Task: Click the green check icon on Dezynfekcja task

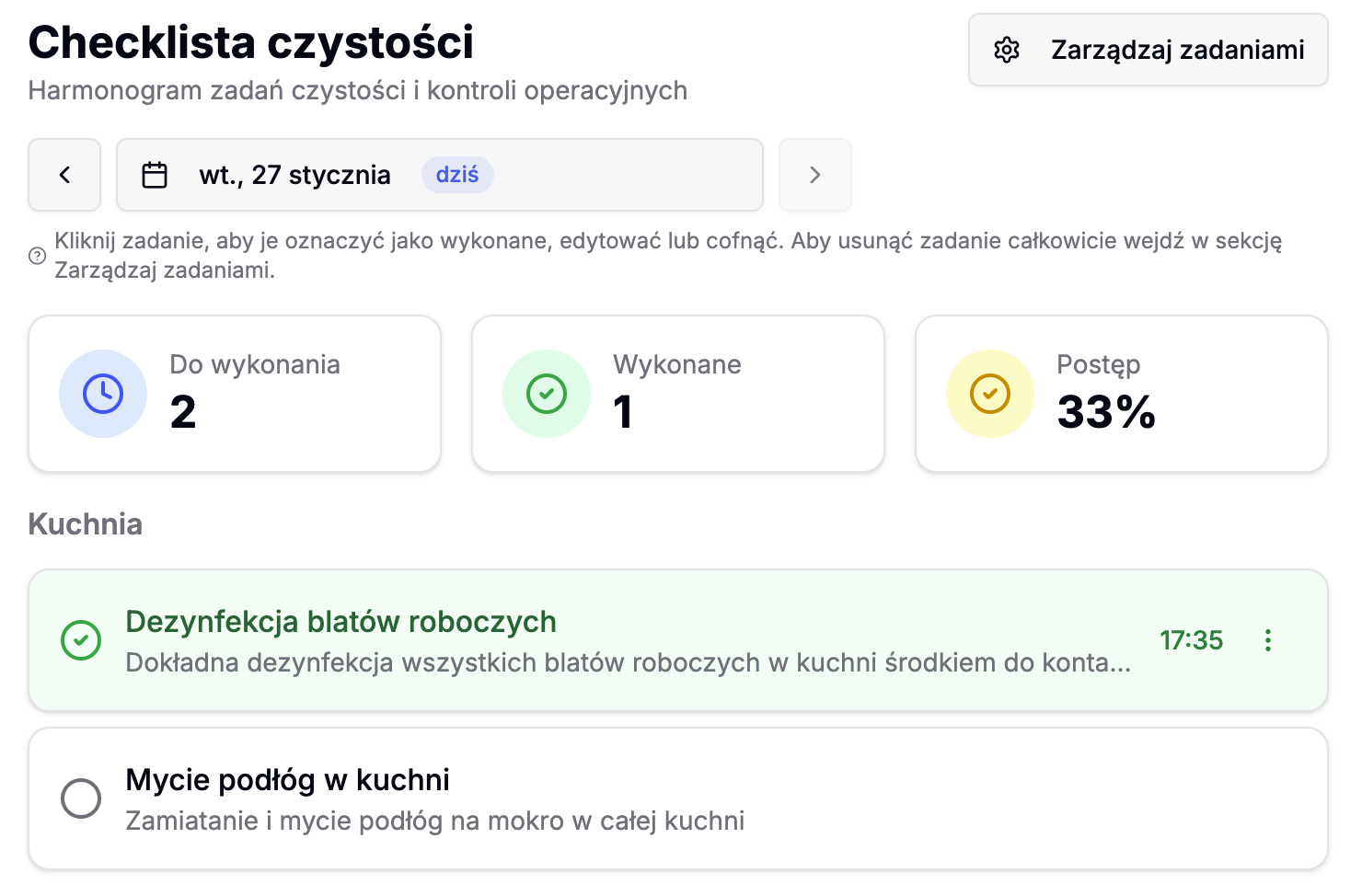Action: coord(81,640)
